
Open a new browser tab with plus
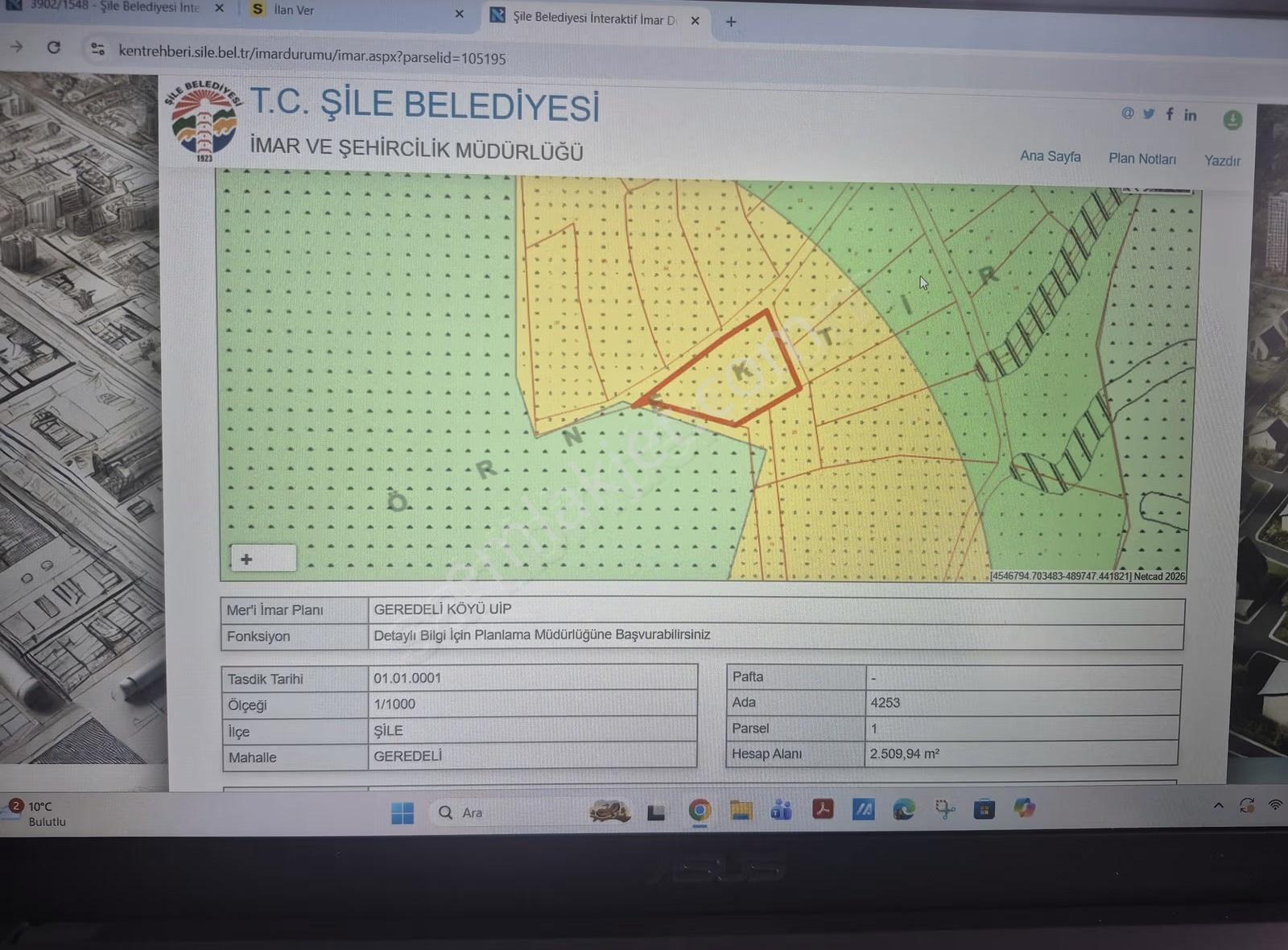pyautogui.click(x=731, y=22)
